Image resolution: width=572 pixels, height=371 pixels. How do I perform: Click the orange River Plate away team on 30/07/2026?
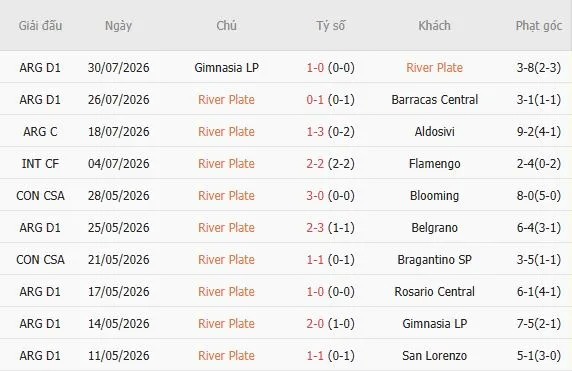pos(434,67)
